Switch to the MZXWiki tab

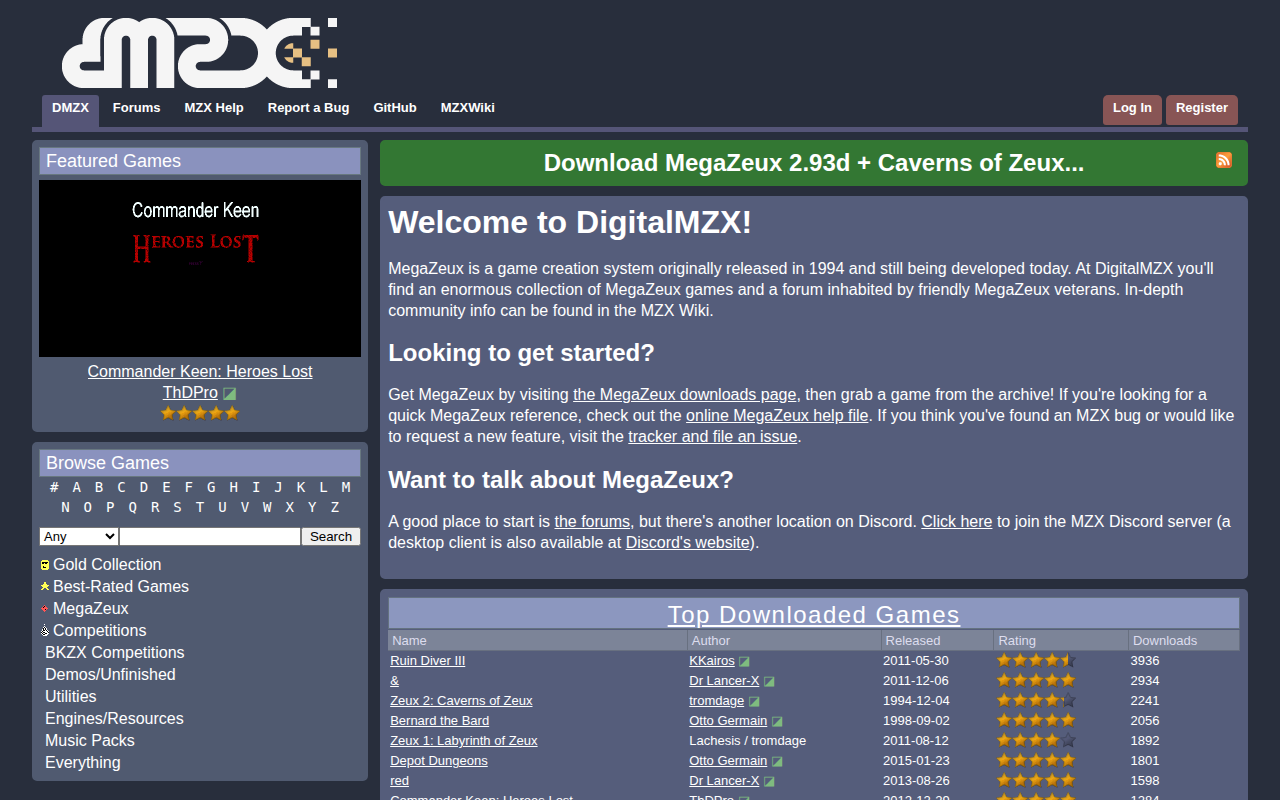468,108
